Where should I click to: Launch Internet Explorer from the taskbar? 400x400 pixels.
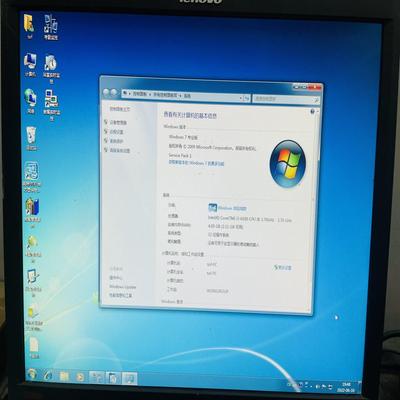point(48,375)
